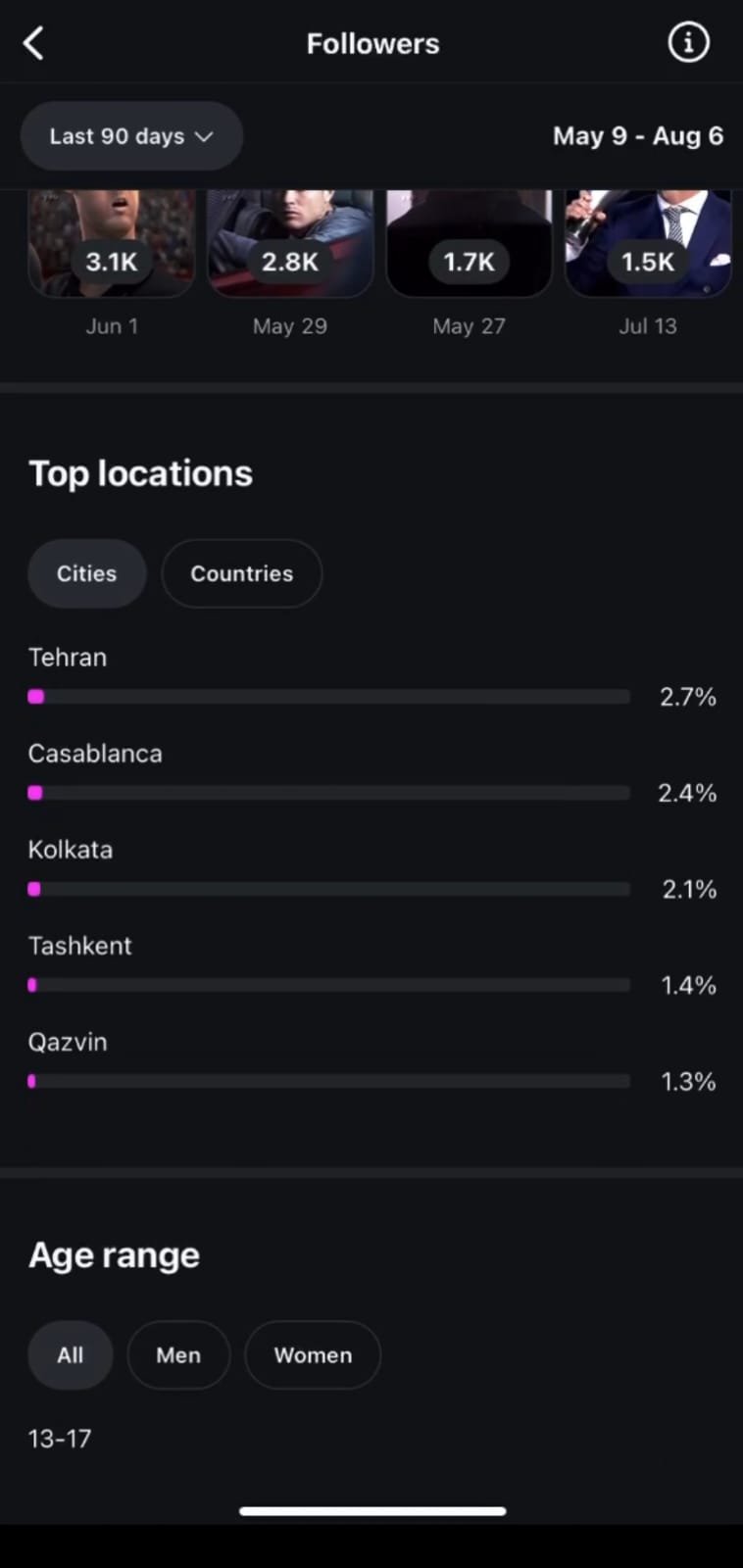Open the info icon in header
The image size is (743, 1568).
[688, 43]
